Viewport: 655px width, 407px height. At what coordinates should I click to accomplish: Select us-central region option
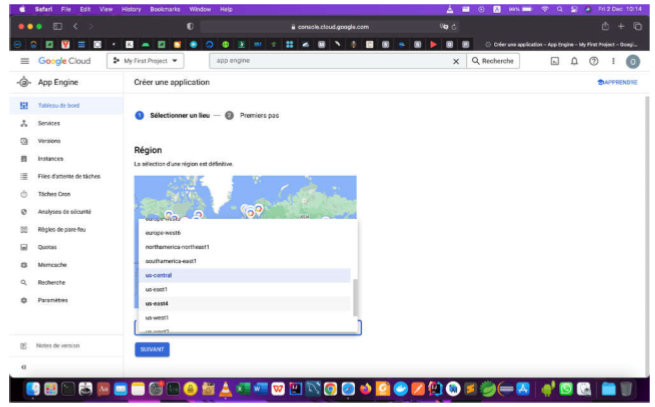coord(245,275)
